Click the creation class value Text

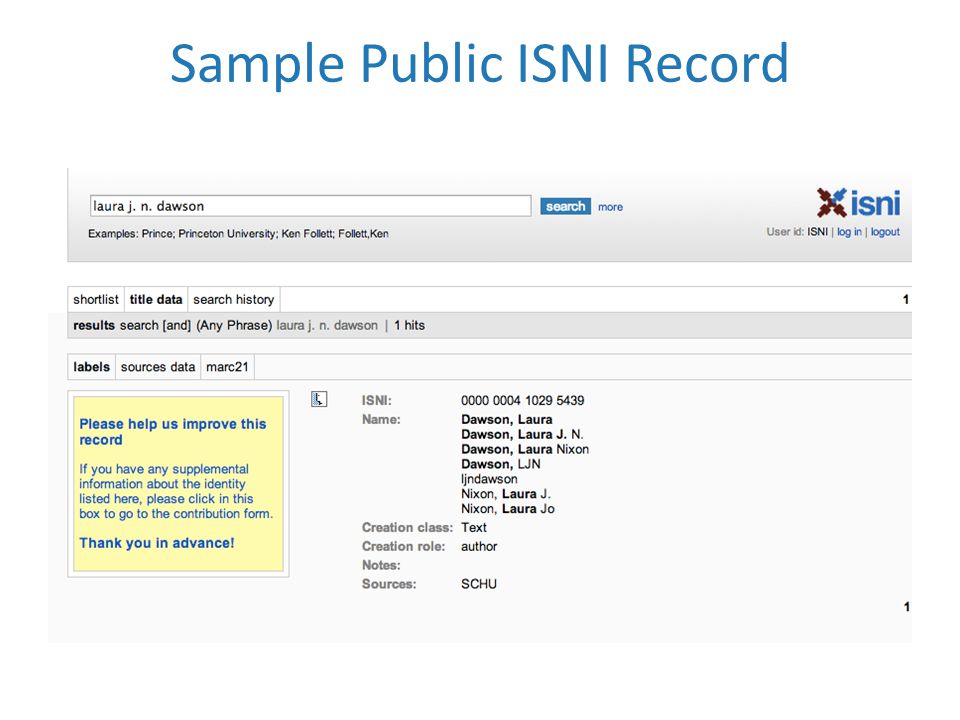pos(474,527)
